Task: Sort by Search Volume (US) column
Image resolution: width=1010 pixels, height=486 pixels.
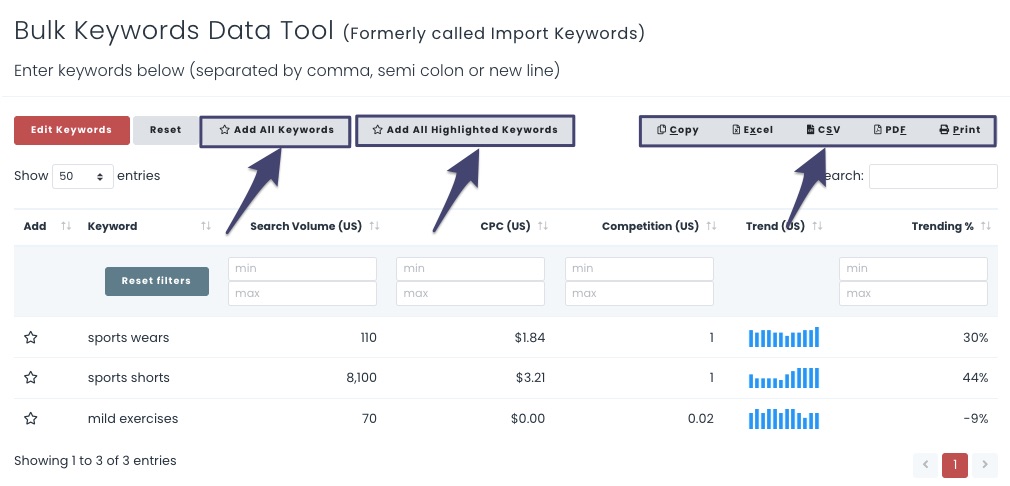Action: 306,226
